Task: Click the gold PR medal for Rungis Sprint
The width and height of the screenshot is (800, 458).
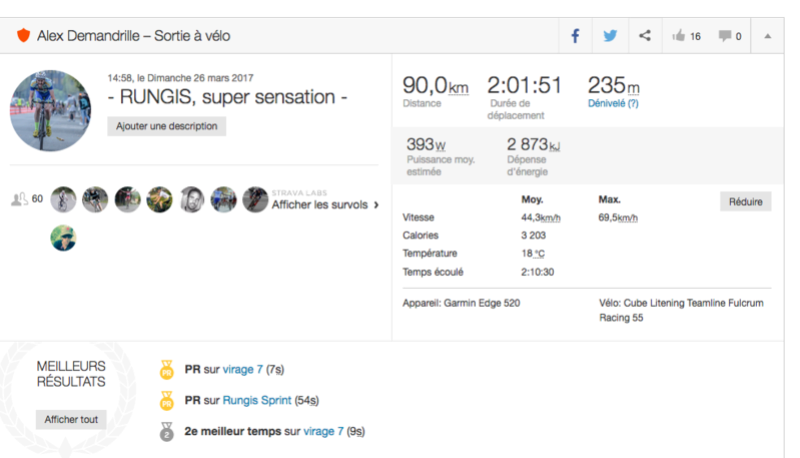Action: pos(167,401)
